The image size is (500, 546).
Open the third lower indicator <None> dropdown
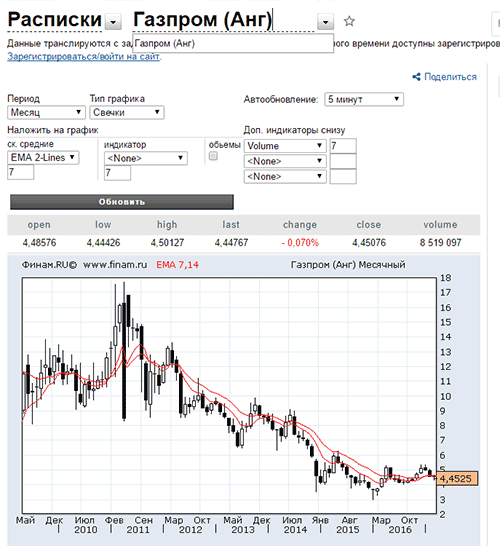[x=285, y=177]
